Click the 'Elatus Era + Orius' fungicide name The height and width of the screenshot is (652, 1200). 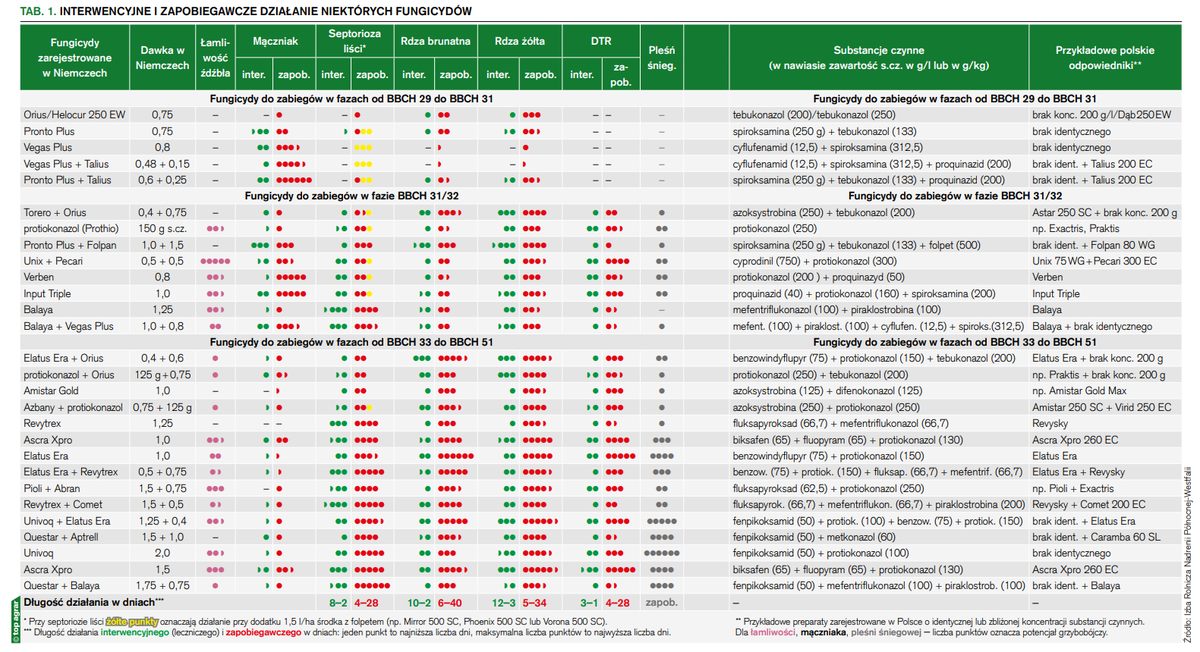click(x=64, y=358)
